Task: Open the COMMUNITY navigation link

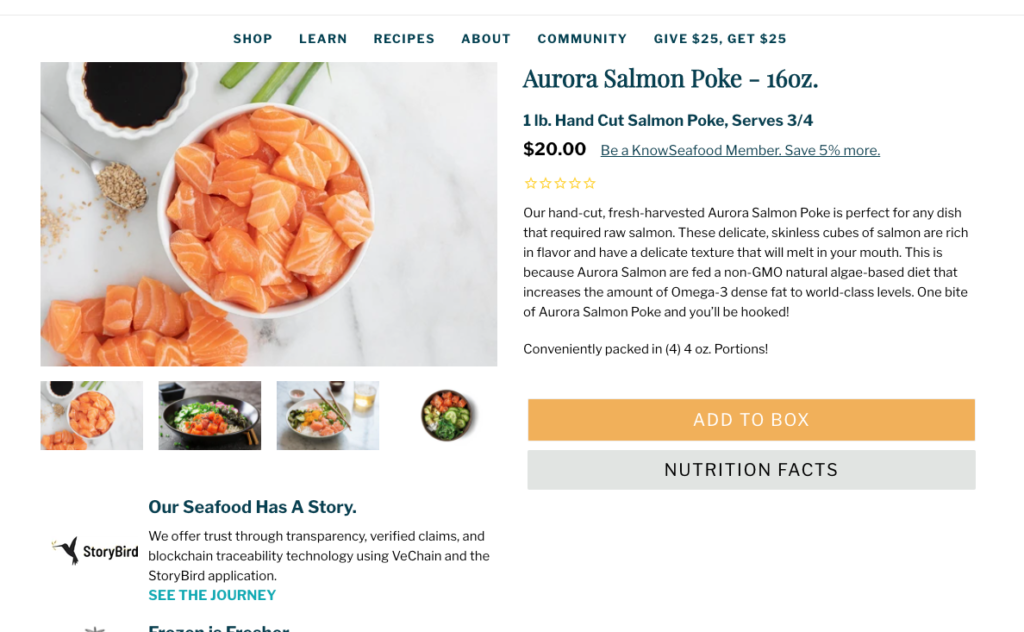Action: 583,39
